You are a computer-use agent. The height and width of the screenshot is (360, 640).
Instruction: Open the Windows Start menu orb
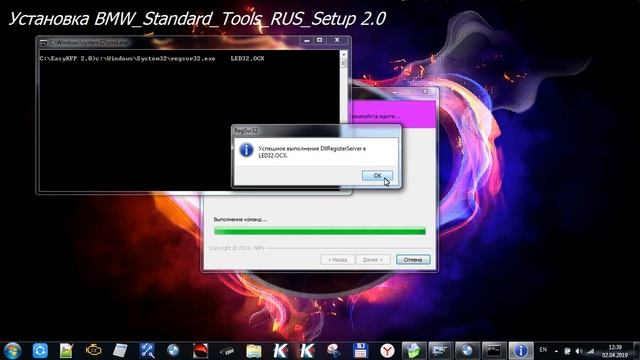point(12,351)
